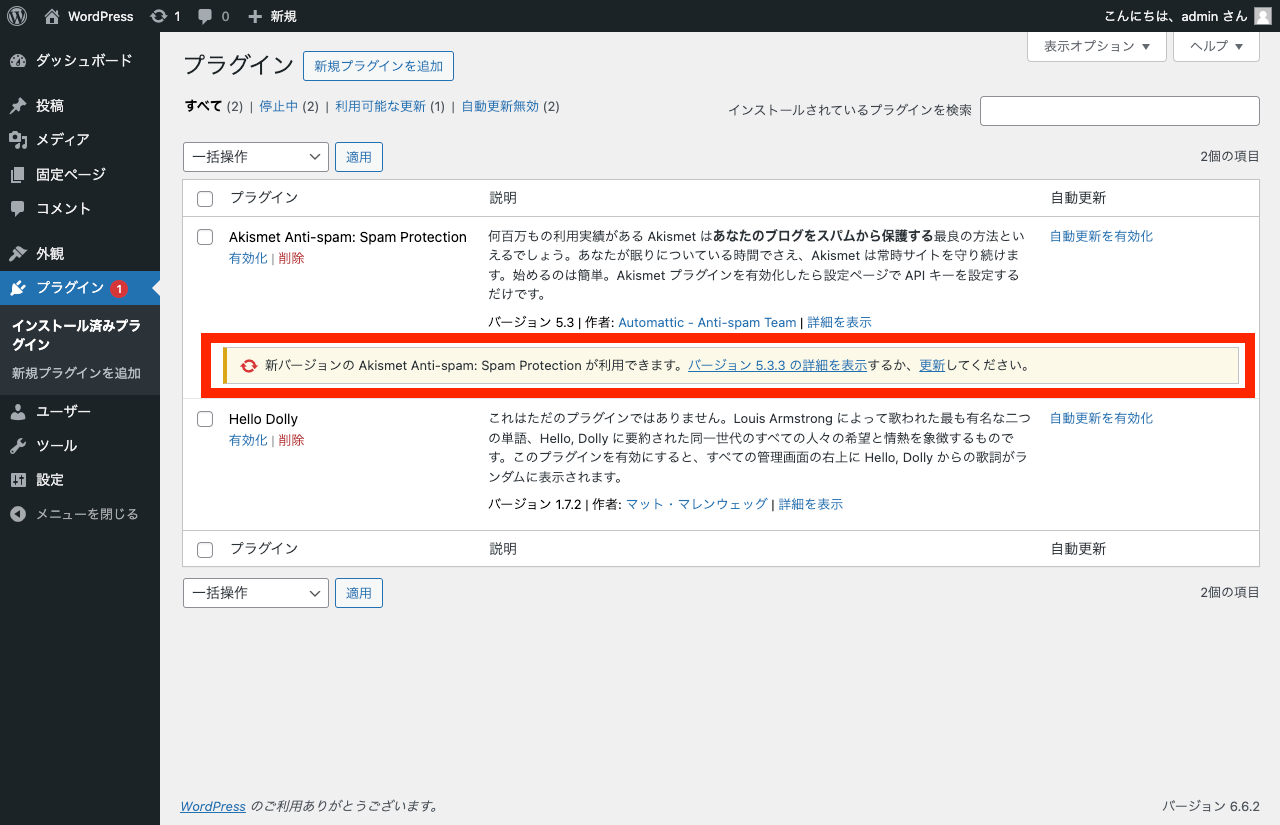
Task: Check the select-all box in table header
Action: pyautogui.click(x=205, y=199)
